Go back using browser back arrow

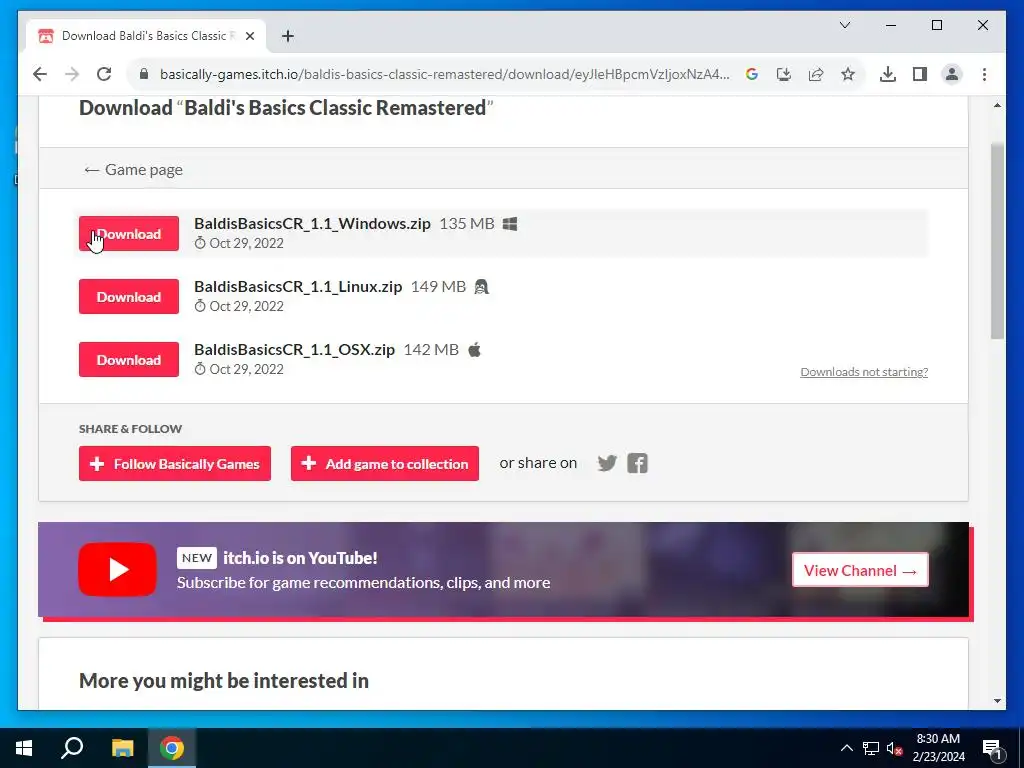[x=40, y=74]
